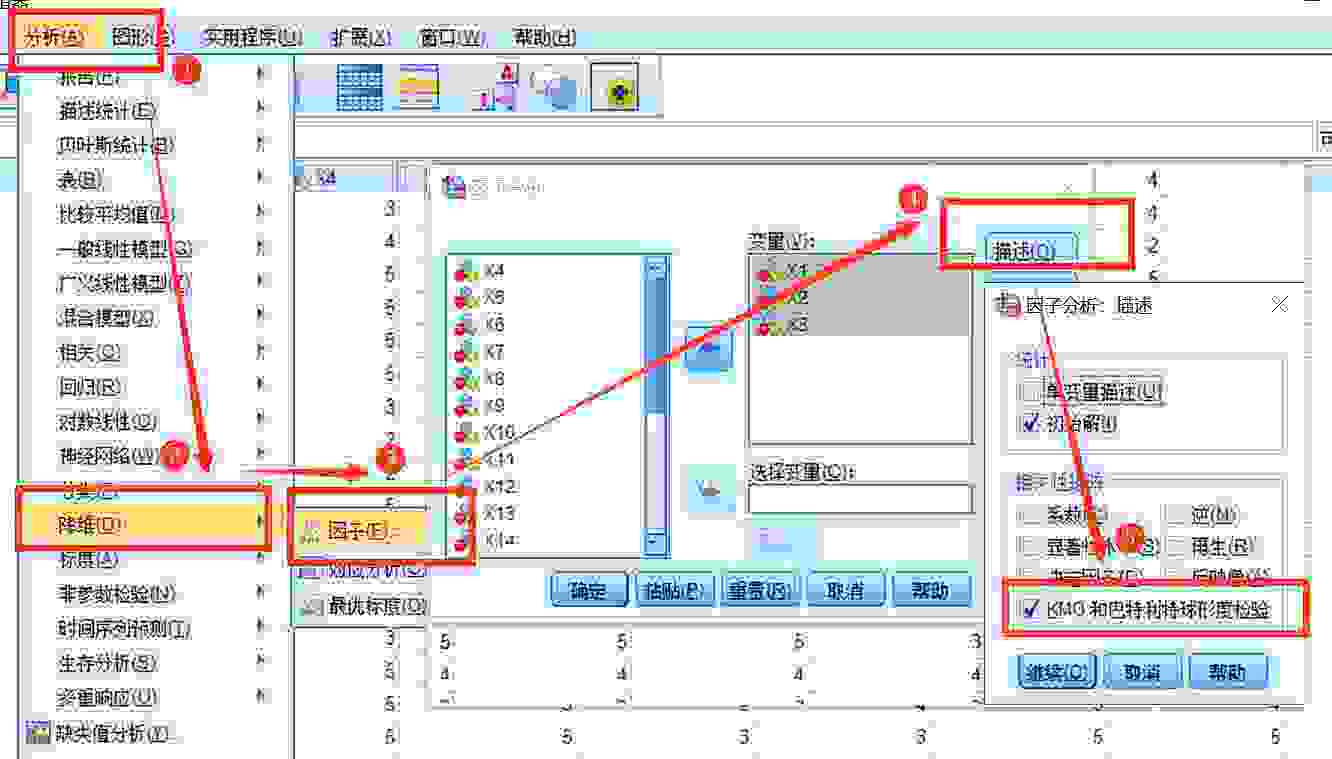
Task: Enable the 单变量描述(U) checkbox
Action: point(1031,392)
